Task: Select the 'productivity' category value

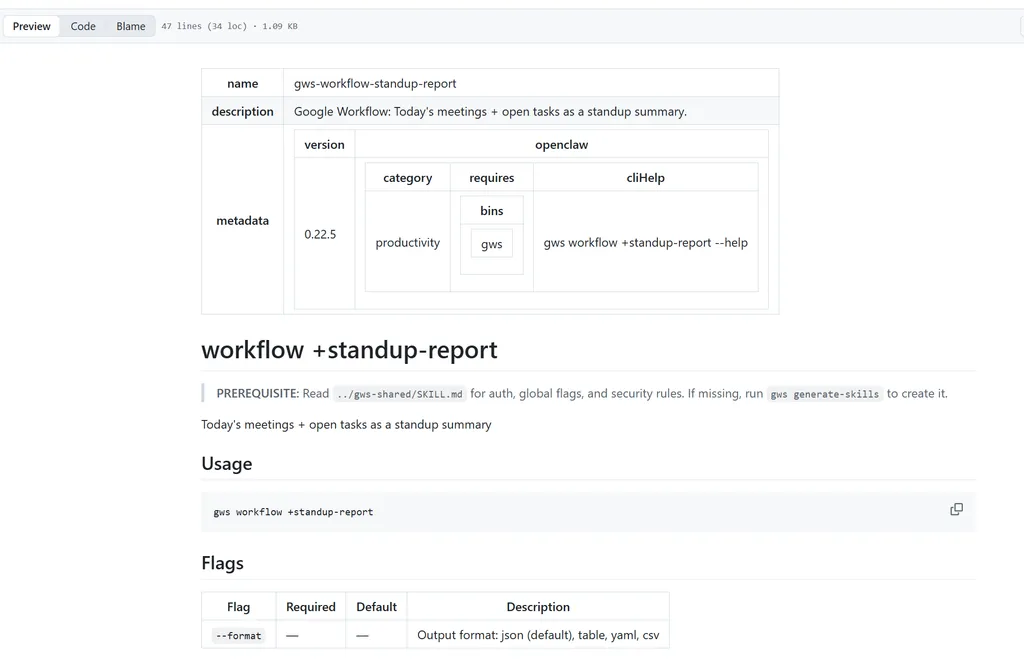Action: pos(408,242)
